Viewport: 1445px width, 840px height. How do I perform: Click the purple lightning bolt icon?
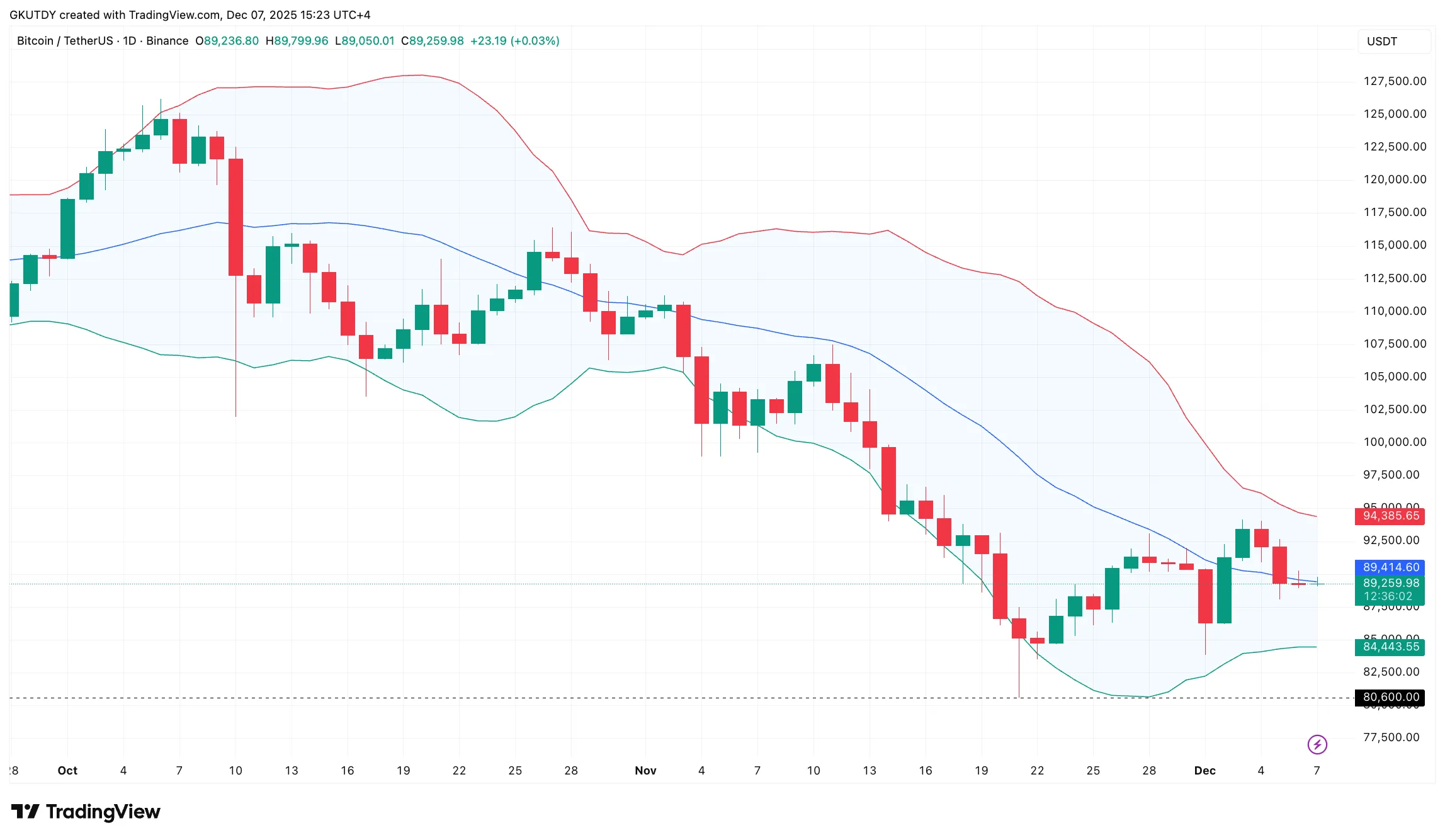point(1317,744)
